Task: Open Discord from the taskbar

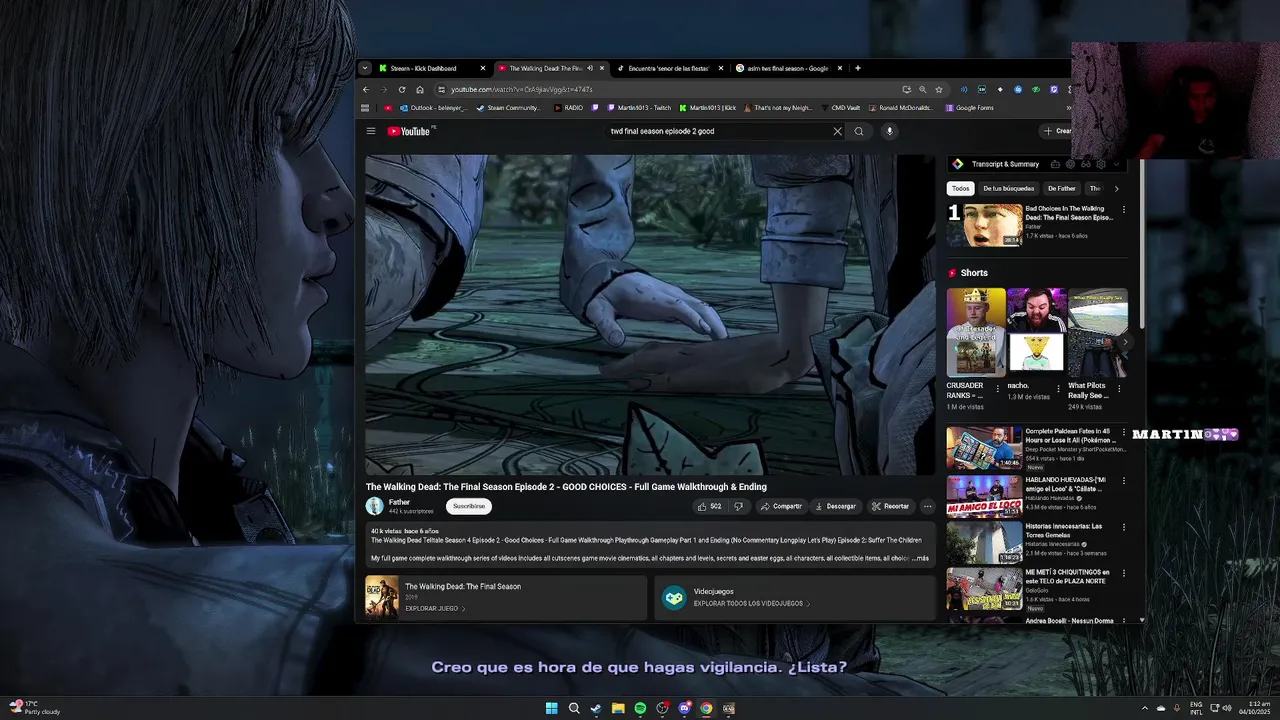Action: 684,708
